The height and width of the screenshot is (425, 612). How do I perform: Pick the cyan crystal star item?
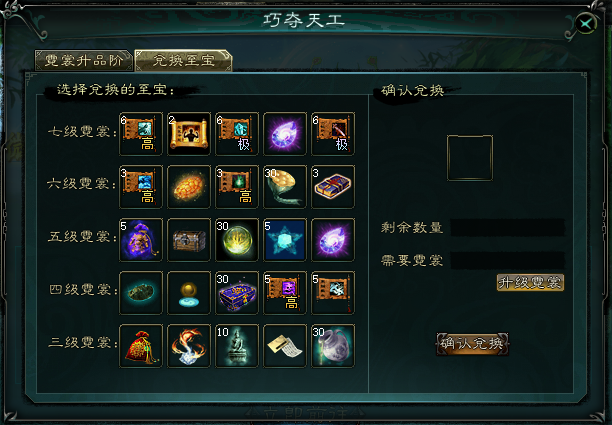[x=285, y=240]
